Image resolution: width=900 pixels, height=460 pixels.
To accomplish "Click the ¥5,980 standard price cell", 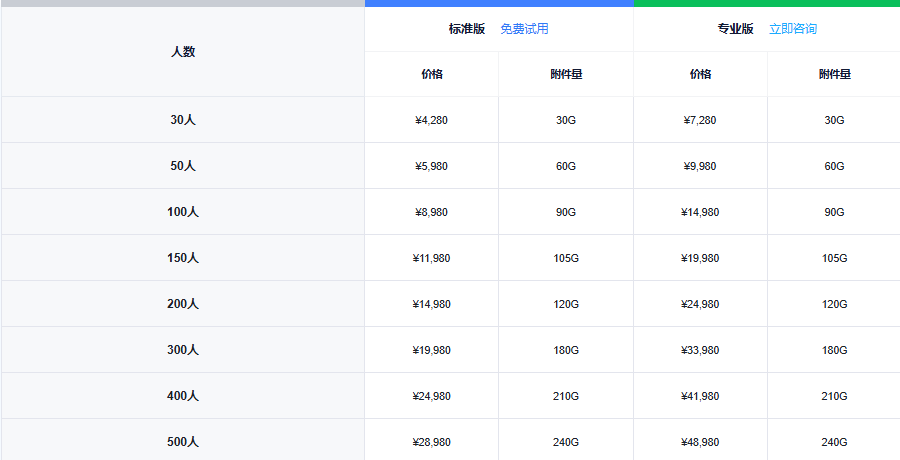I will point(432,167).
